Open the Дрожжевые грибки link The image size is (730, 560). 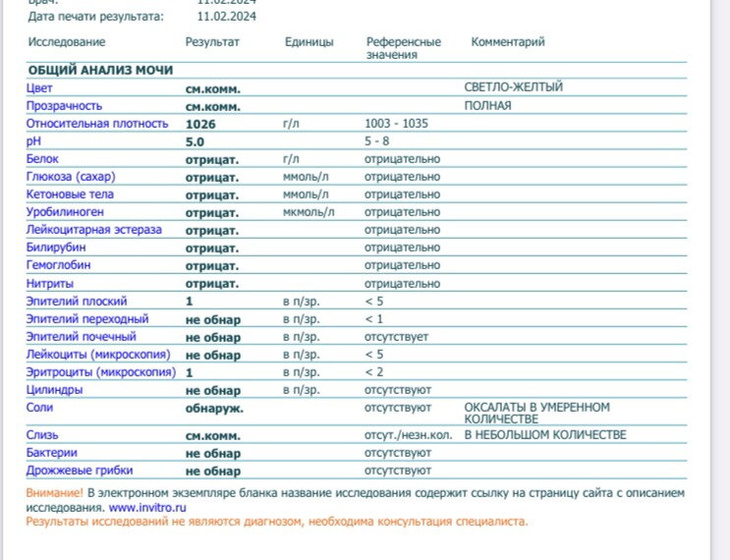pos(79,470)
